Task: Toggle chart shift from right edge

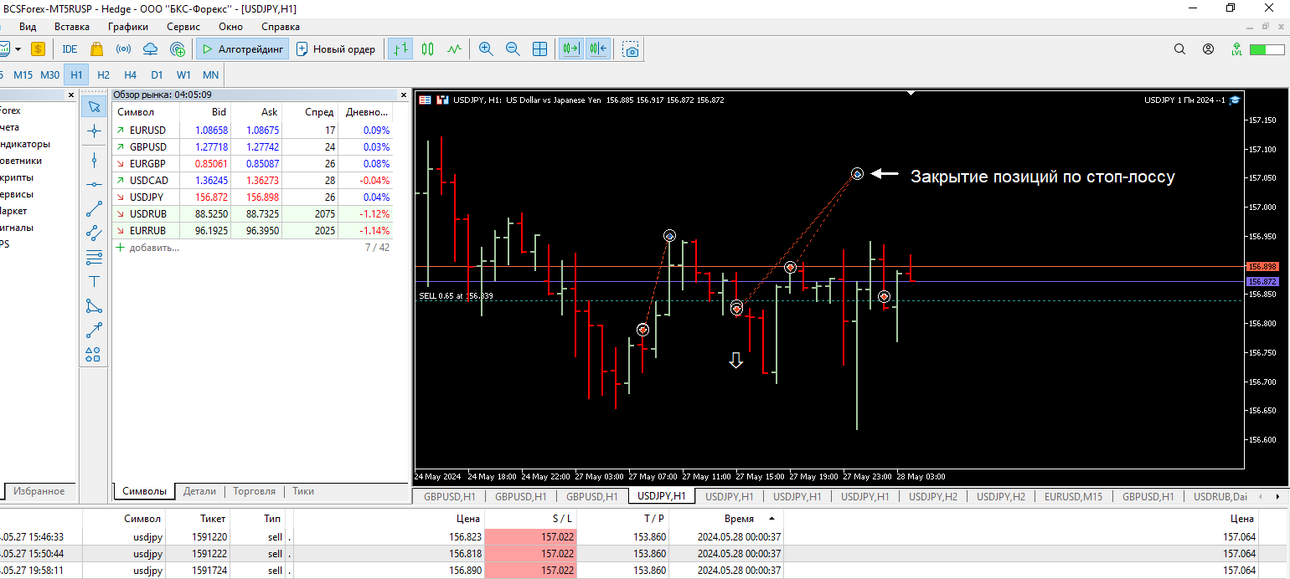Action: point(598,48)
